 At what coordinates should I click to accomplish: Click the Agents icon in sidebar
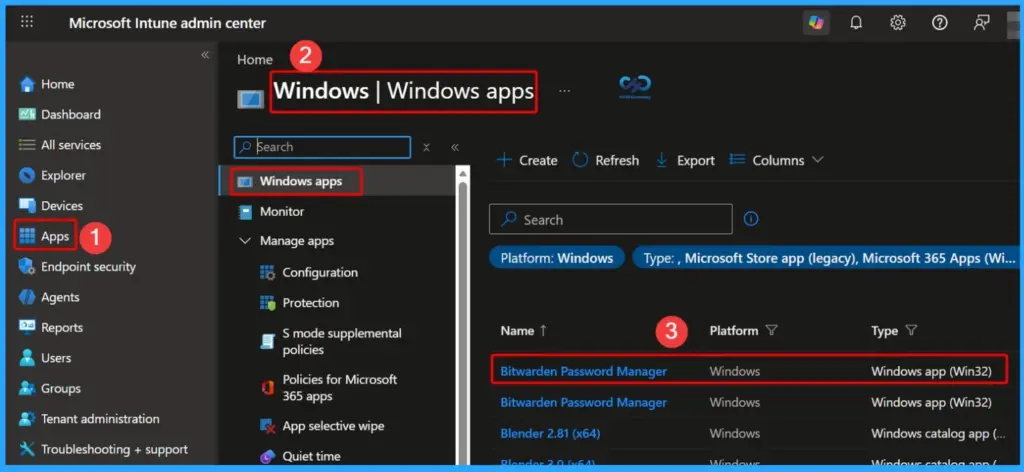[x=27, y=297]
